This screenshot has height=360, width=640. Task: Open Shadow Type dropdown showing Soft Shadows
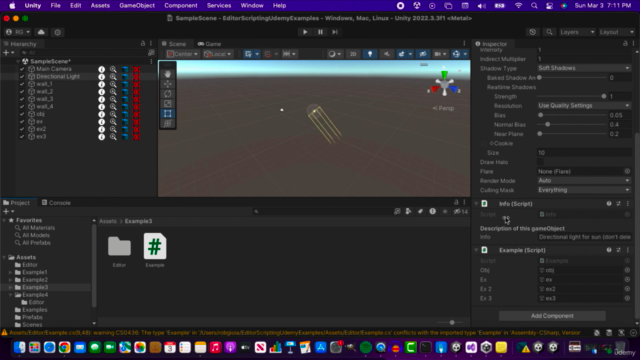tap(584, 68)
